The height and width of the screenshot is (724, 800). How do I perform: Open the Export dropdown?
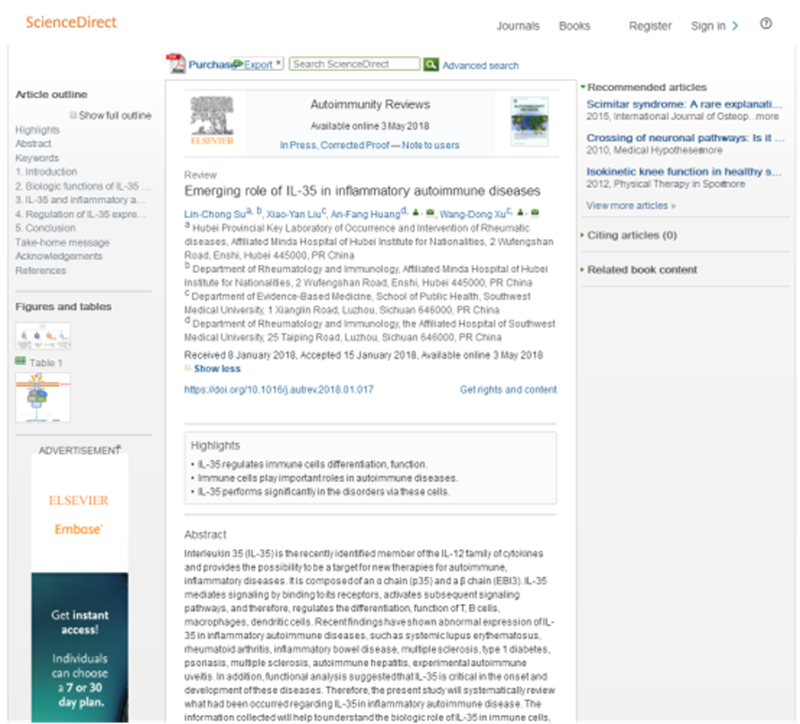tap(259, 65)
